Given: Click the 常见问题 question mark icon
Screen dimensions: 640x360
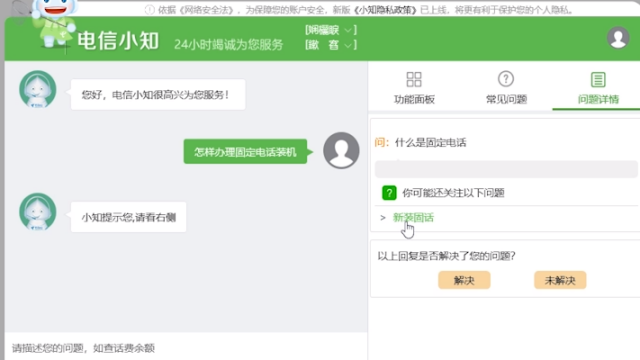Looking at the screenshot, I should coord(506,79).
